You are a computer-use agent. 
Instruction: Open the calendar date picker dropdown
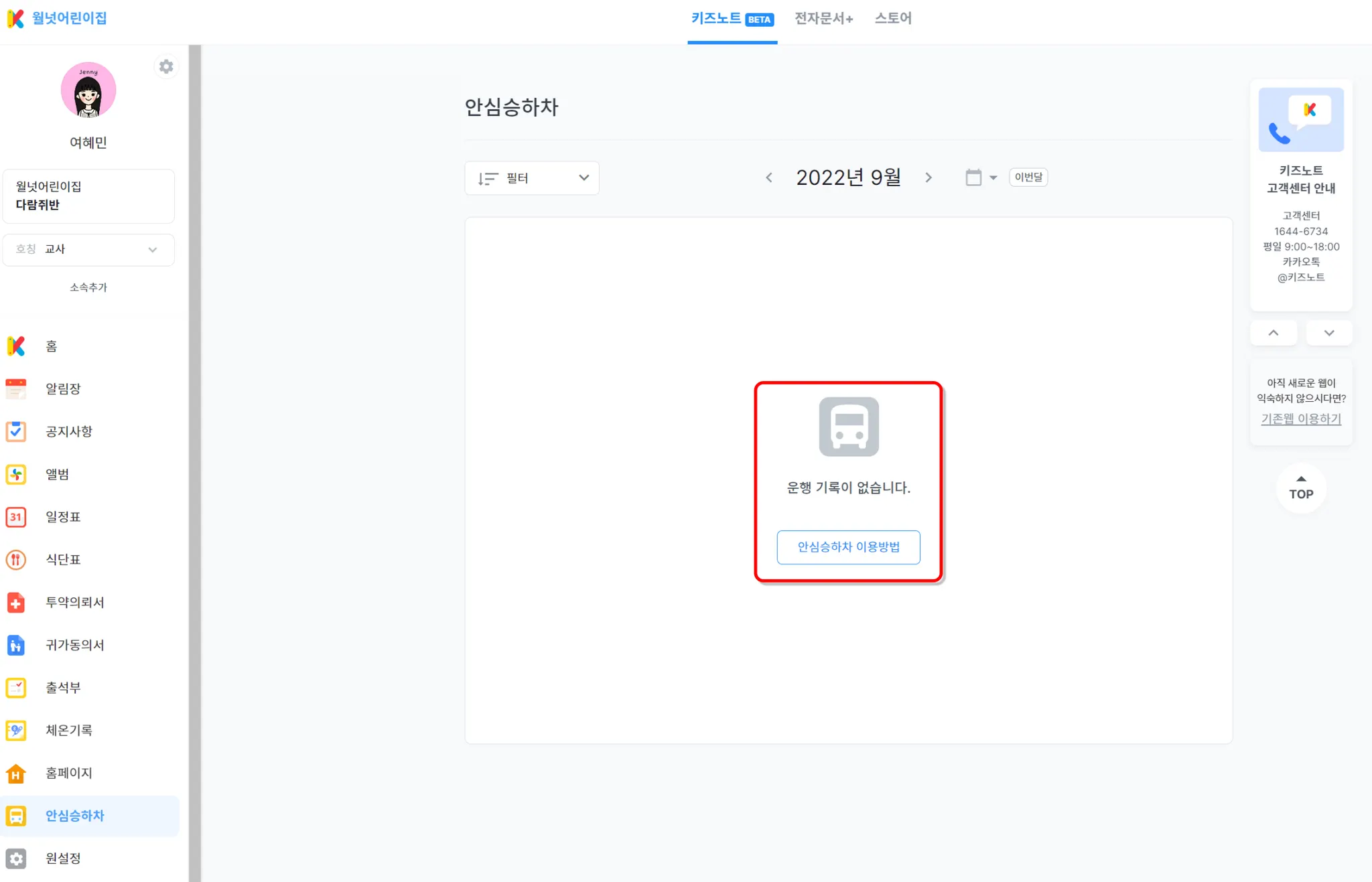tap(981, 177)
